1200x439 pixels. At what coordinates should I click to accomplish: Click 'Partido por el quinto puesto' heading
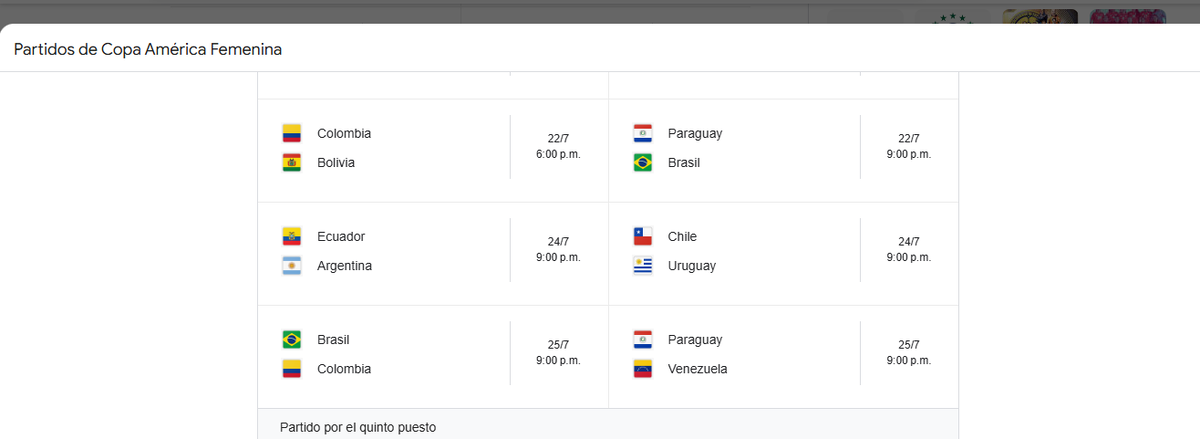358,427
